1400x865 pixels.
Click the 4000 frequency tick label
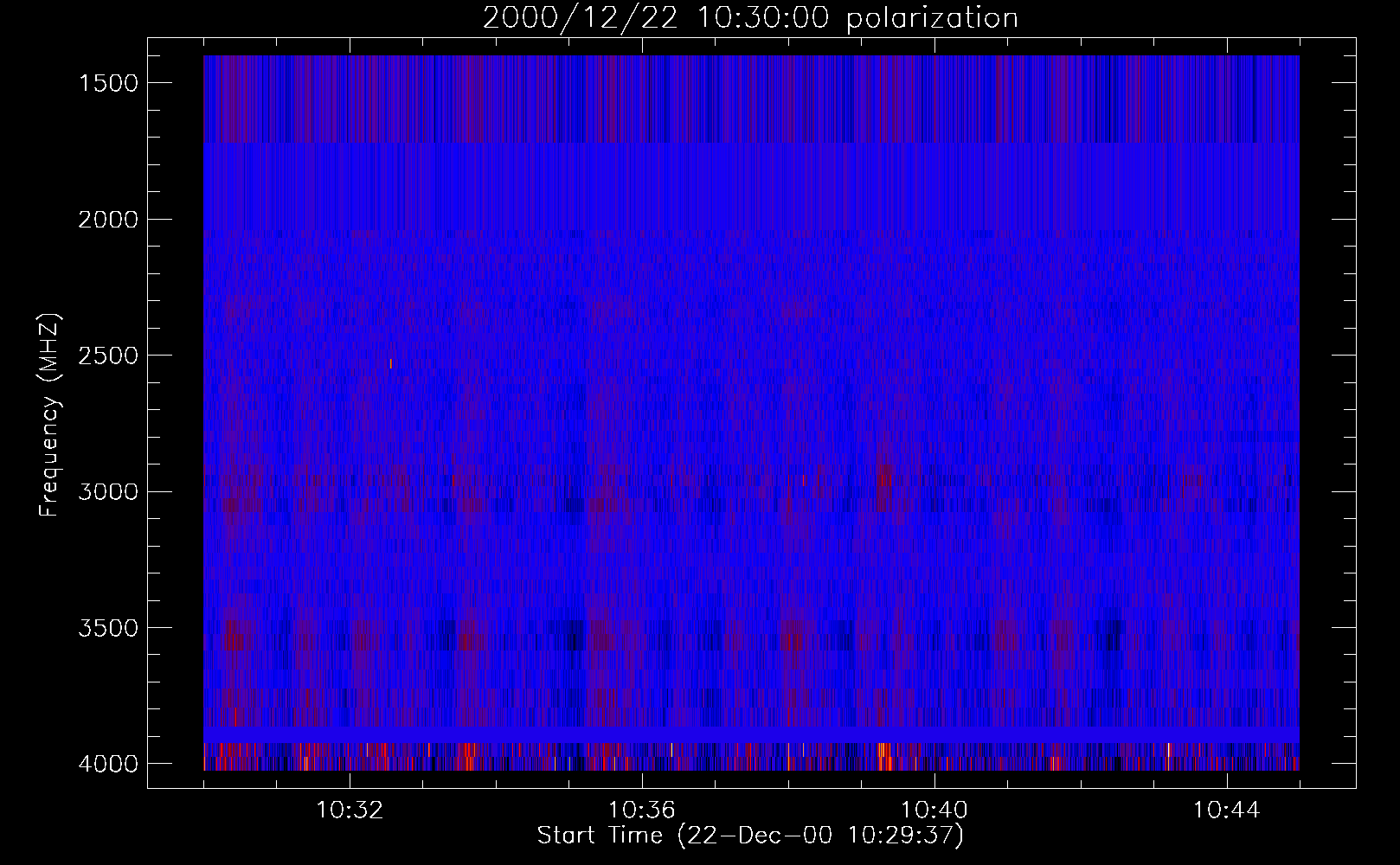[108, 764]
